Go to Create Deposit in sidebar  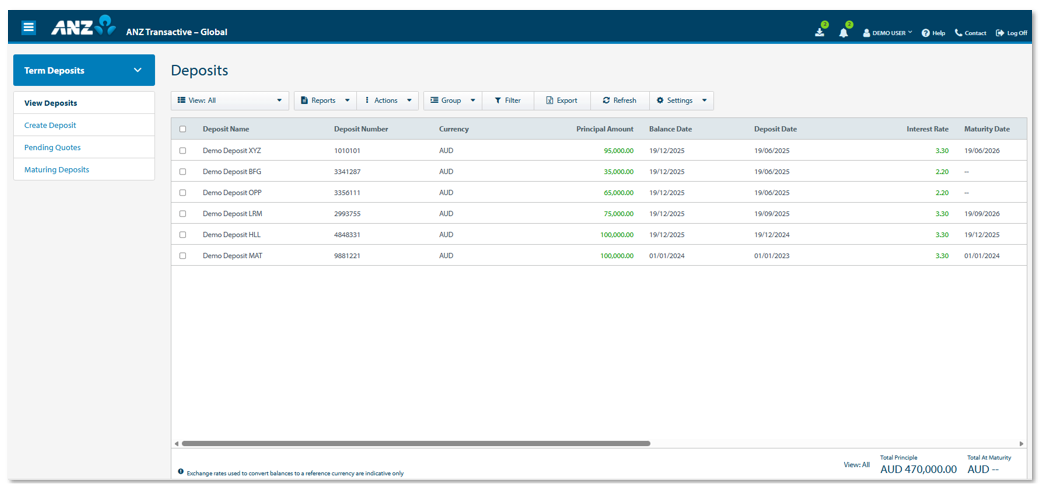[x=50, y=125]
